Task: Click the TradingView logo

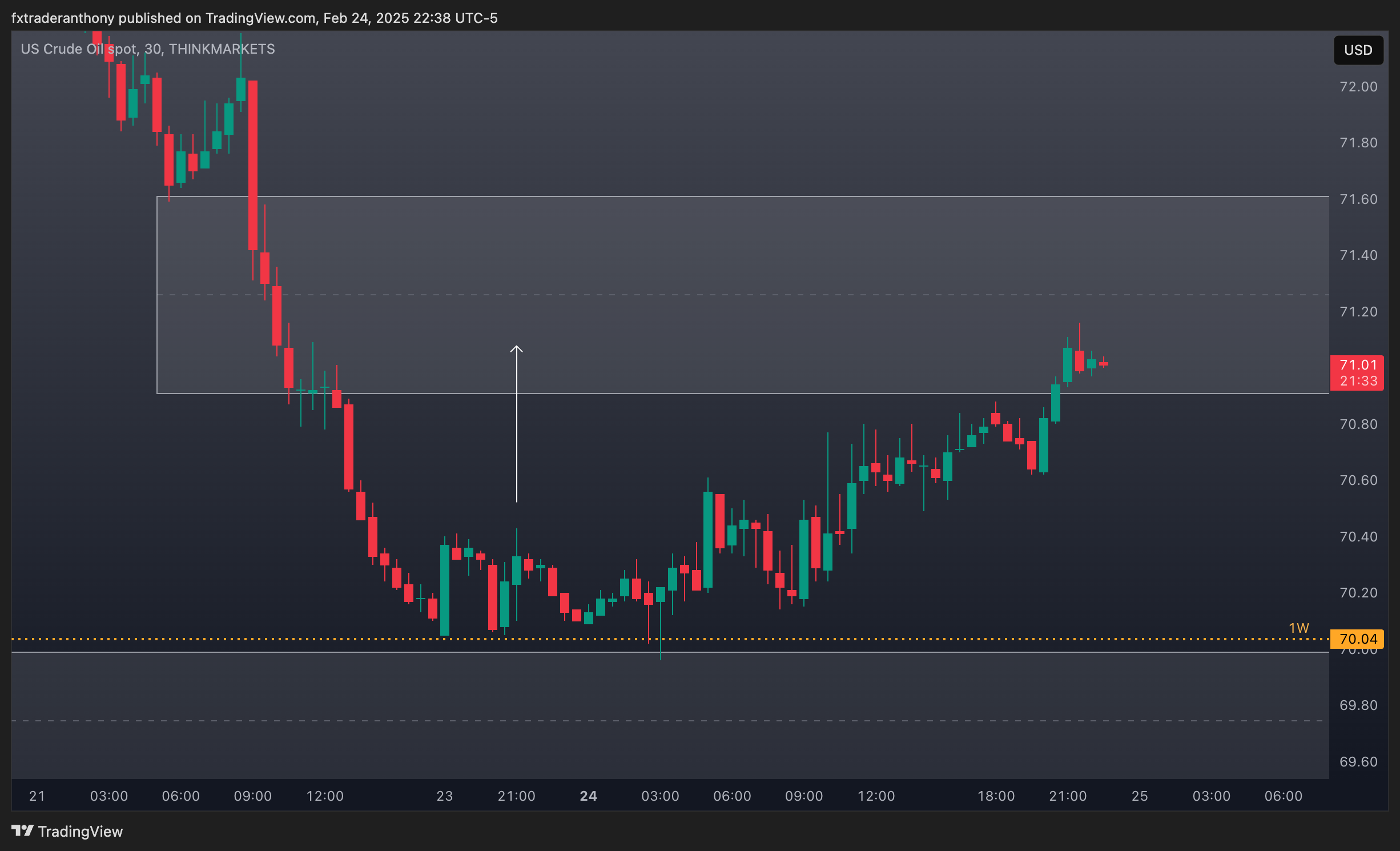Action: click(23, 830)
